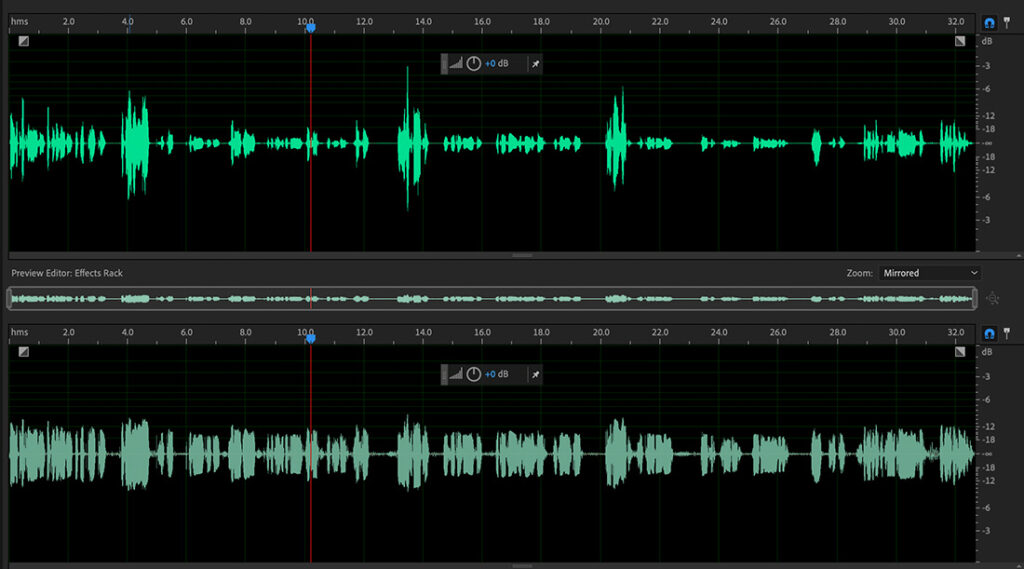Pin the bottom HUD volume overlay

tap(535, 374)
